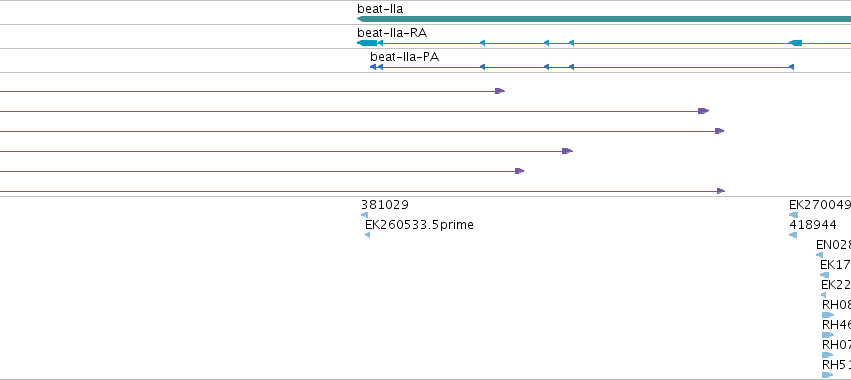851x380 pixels.
Task: Select the second purple arrow feature end
Action: point(703,111)
